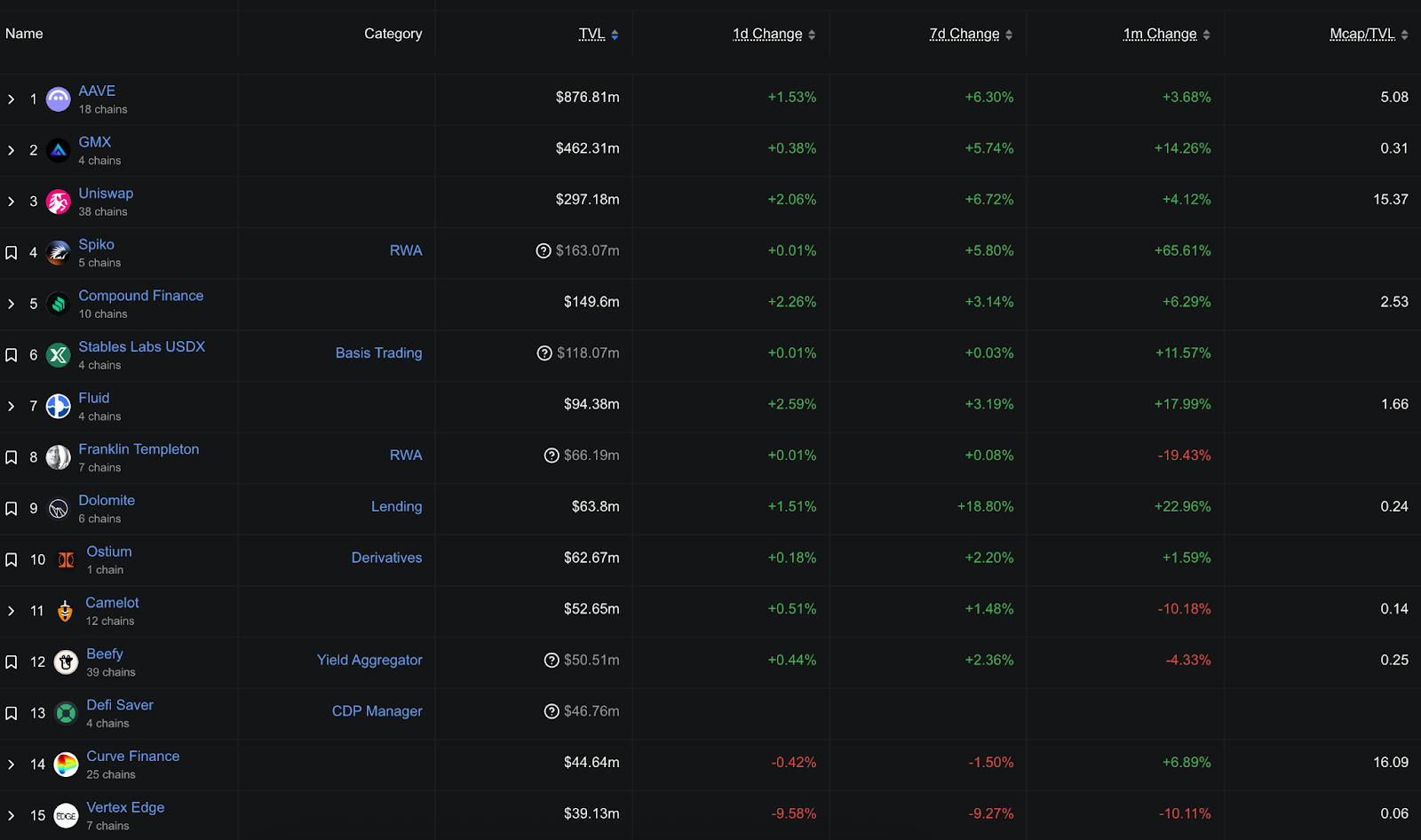Click the Beefy cow logo
The image size is (1421, 840).
tap(67, 662)
